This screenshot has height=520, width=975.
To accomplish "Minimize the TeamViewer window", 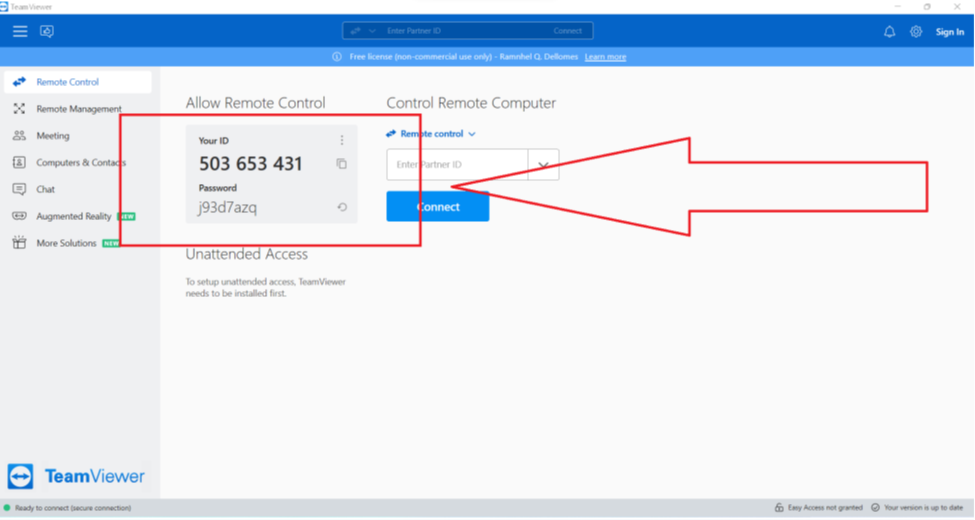I will [x=897, y=7].
